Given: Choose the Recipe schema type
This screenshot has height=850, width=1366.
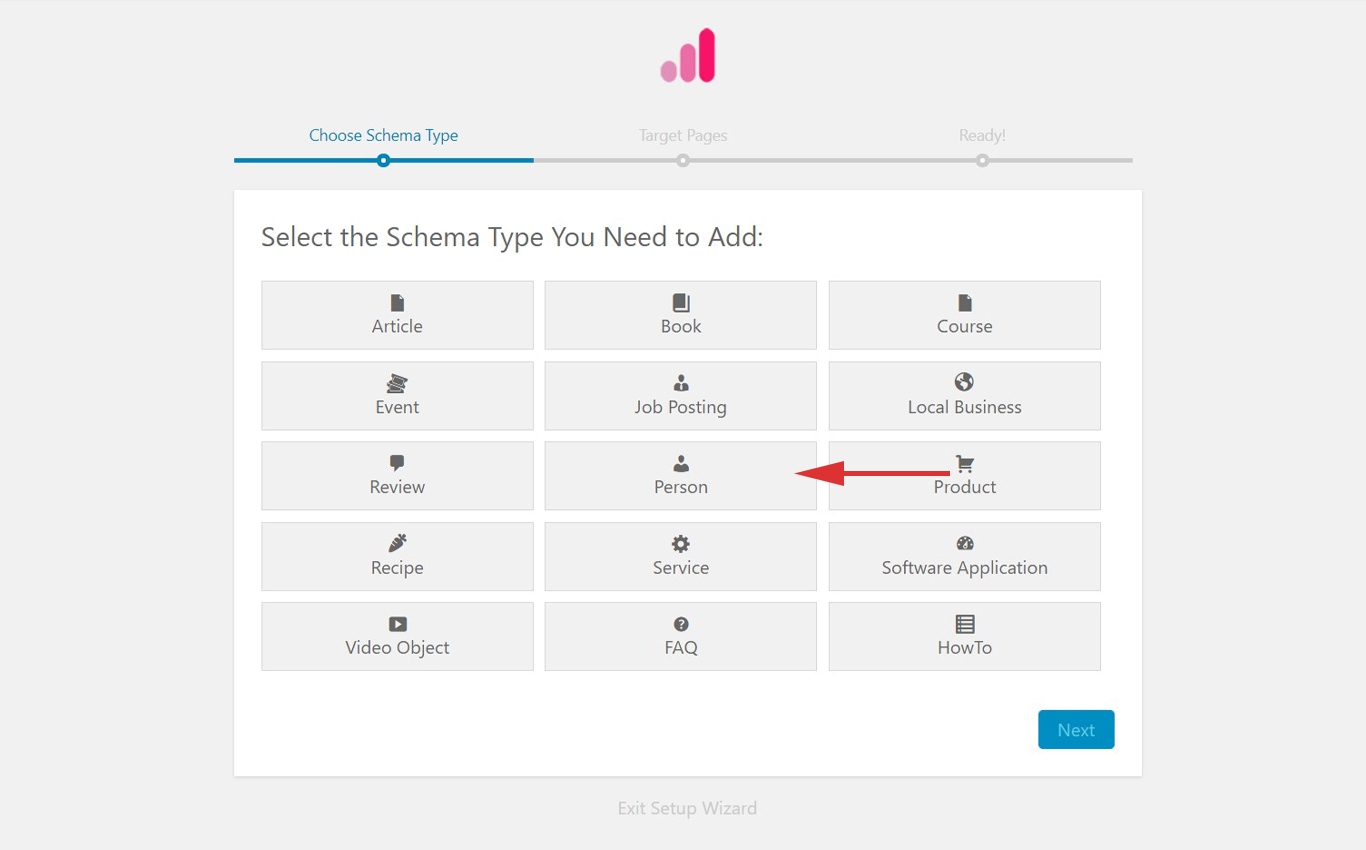Looking at the screenshot, I should click(x=397, y=556).
